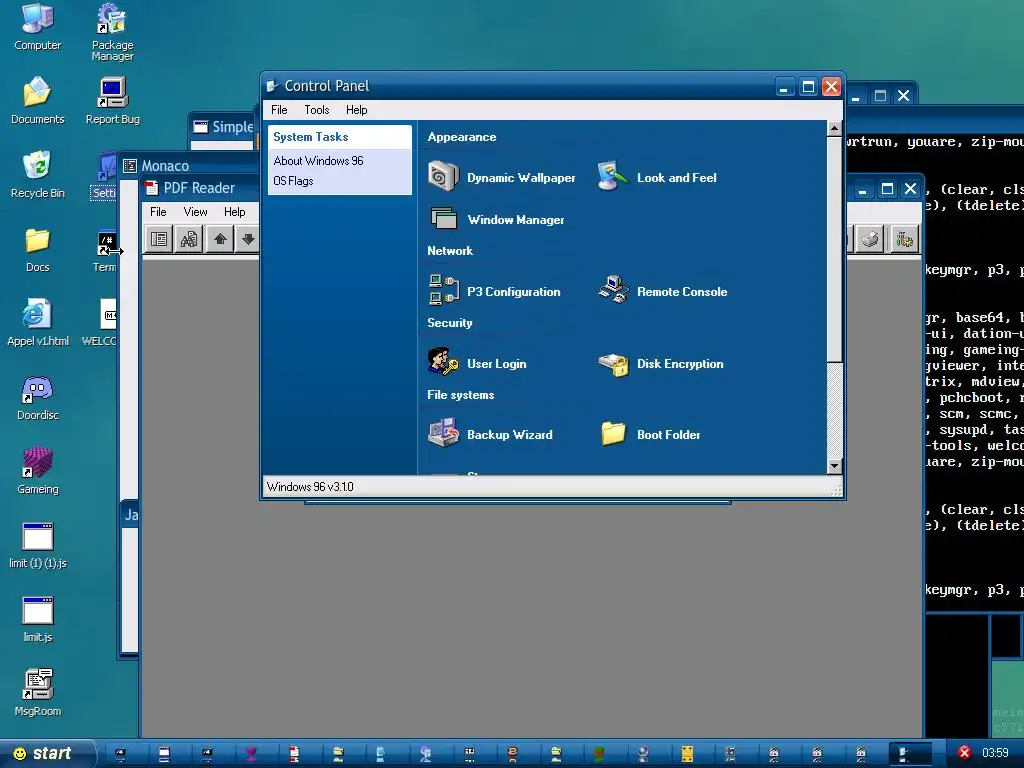
Task: Select the Documents desktop icon
Action: pos(37,101)
